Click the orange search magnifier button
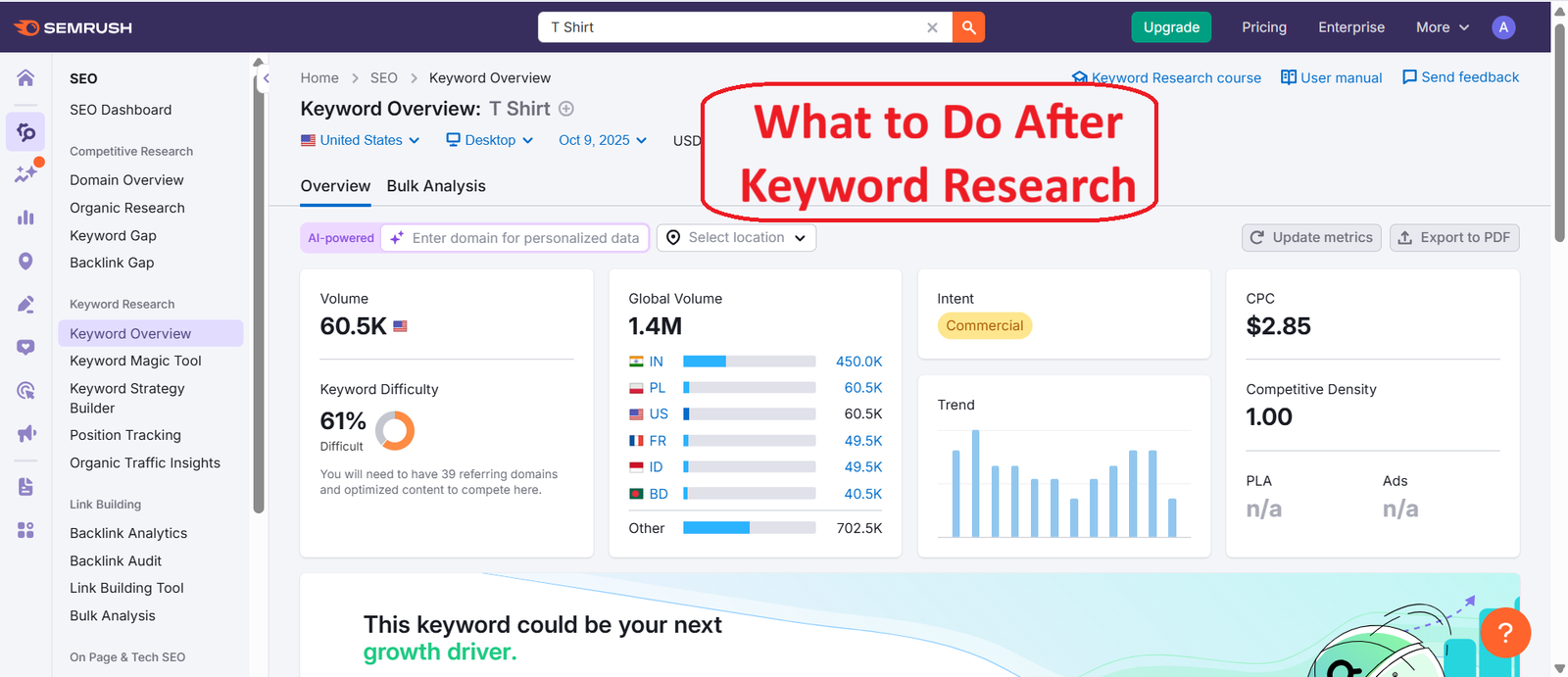The height and width of the screenshot is (677, 1568). (x=968, y=27)
